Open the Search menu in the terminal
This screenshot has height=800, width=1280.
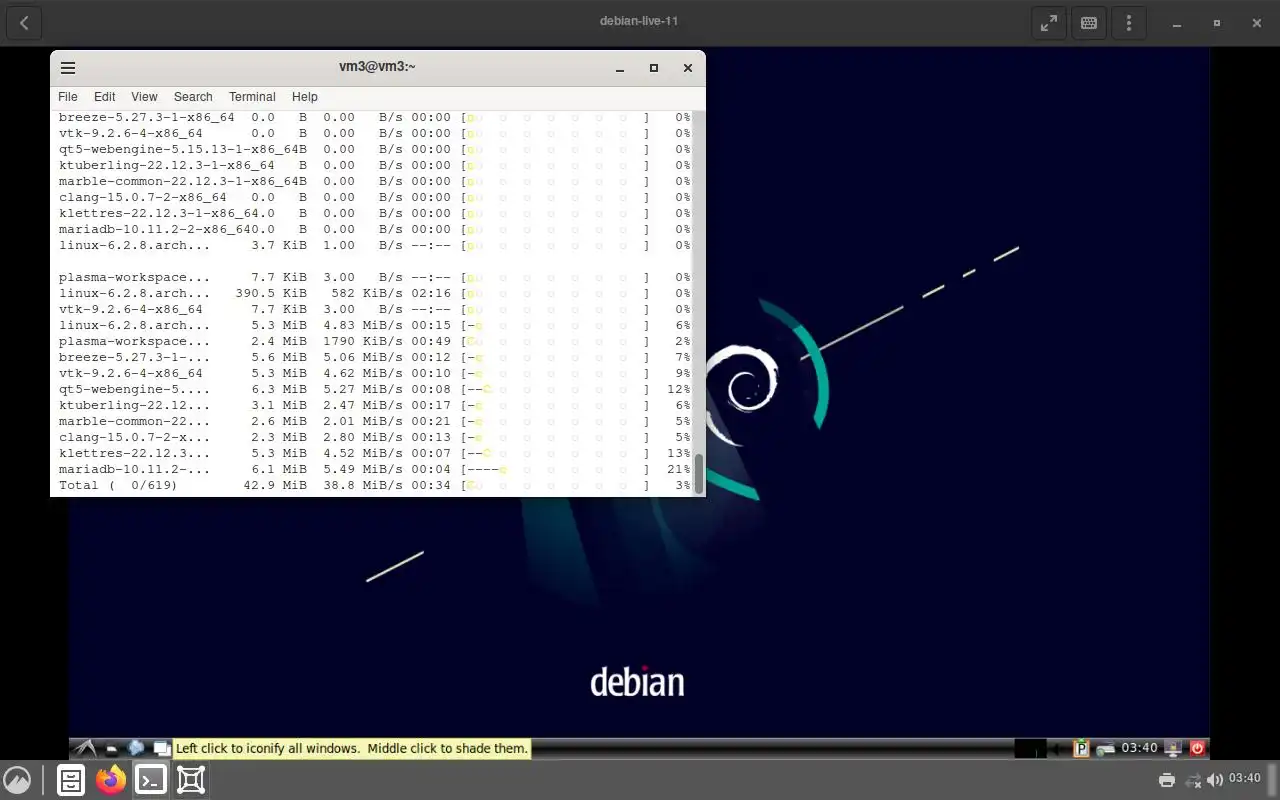point(193,97)
